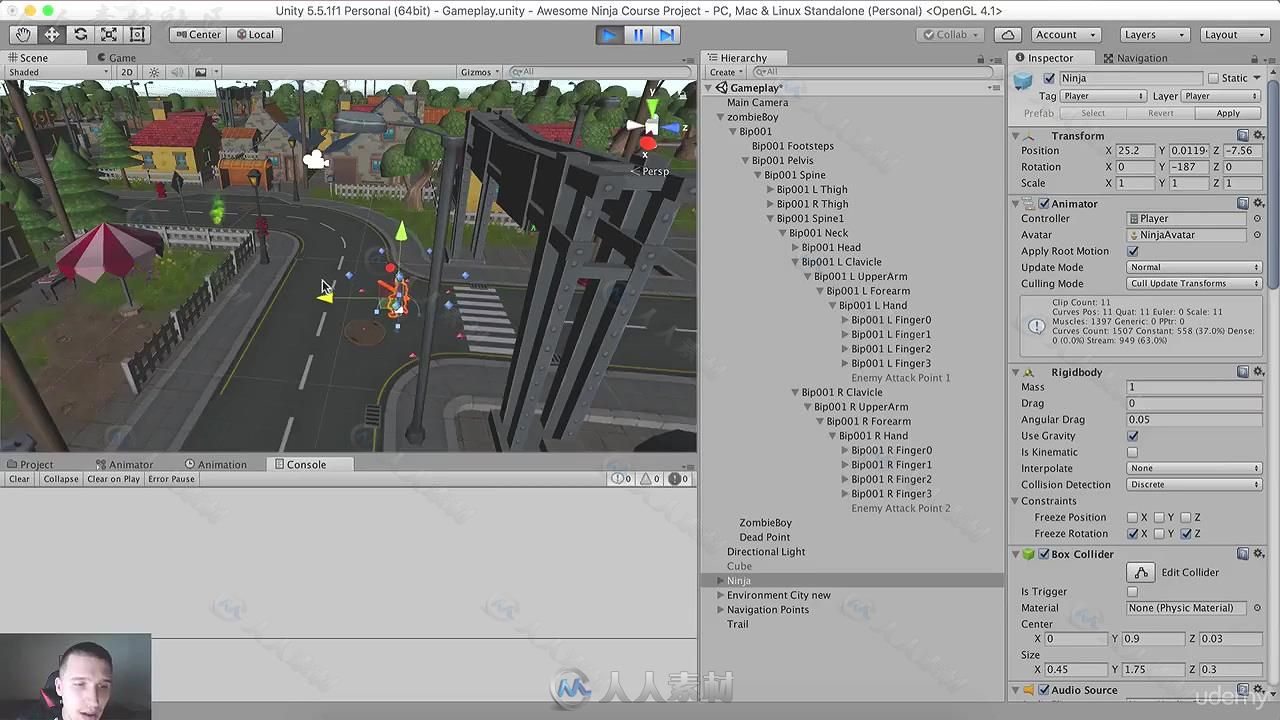The height and width of the screenshot is (720, 1280).
Task: Switch to the Animation tab
Action: click(215, 464)
